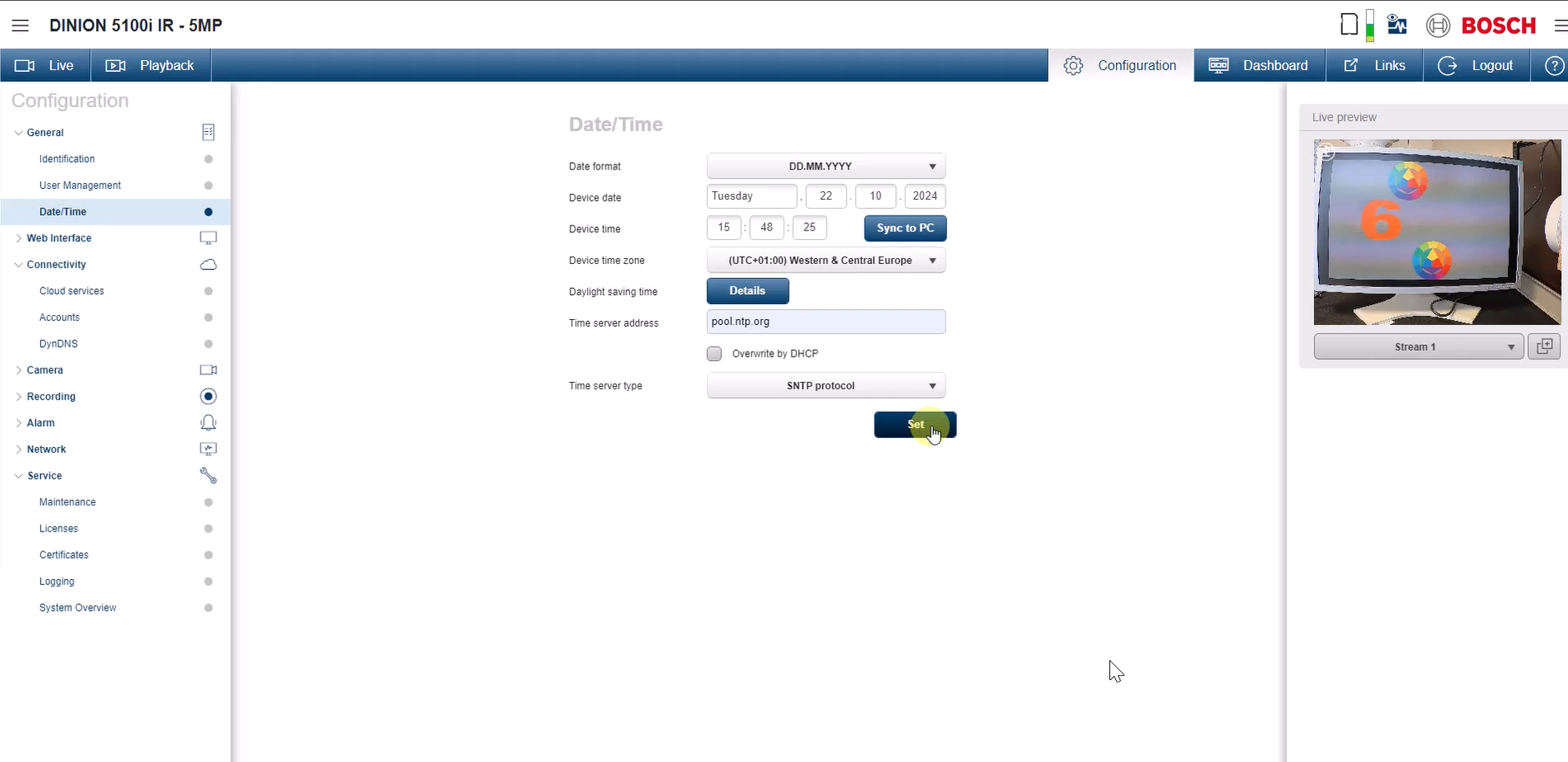Click the Network section monitor icon

coord(208,450)
